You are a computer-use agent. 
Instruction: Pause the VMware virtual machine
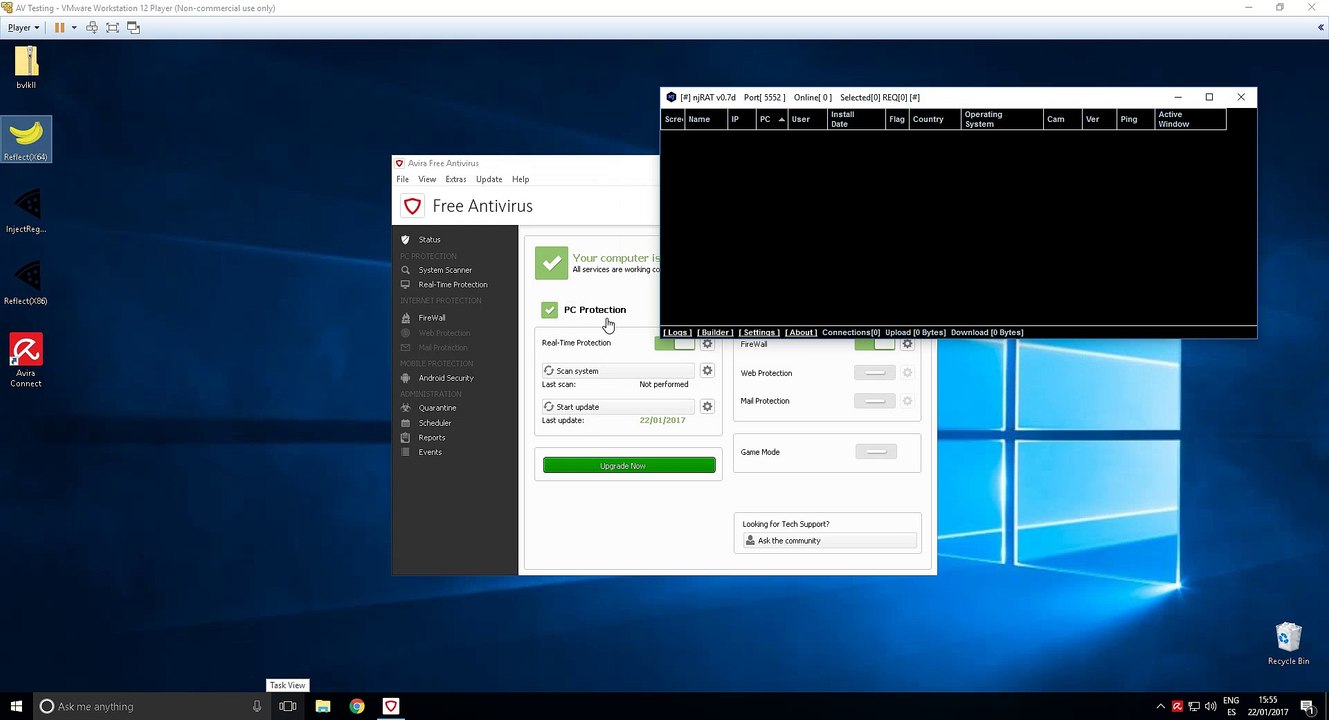tap(59, 28)
